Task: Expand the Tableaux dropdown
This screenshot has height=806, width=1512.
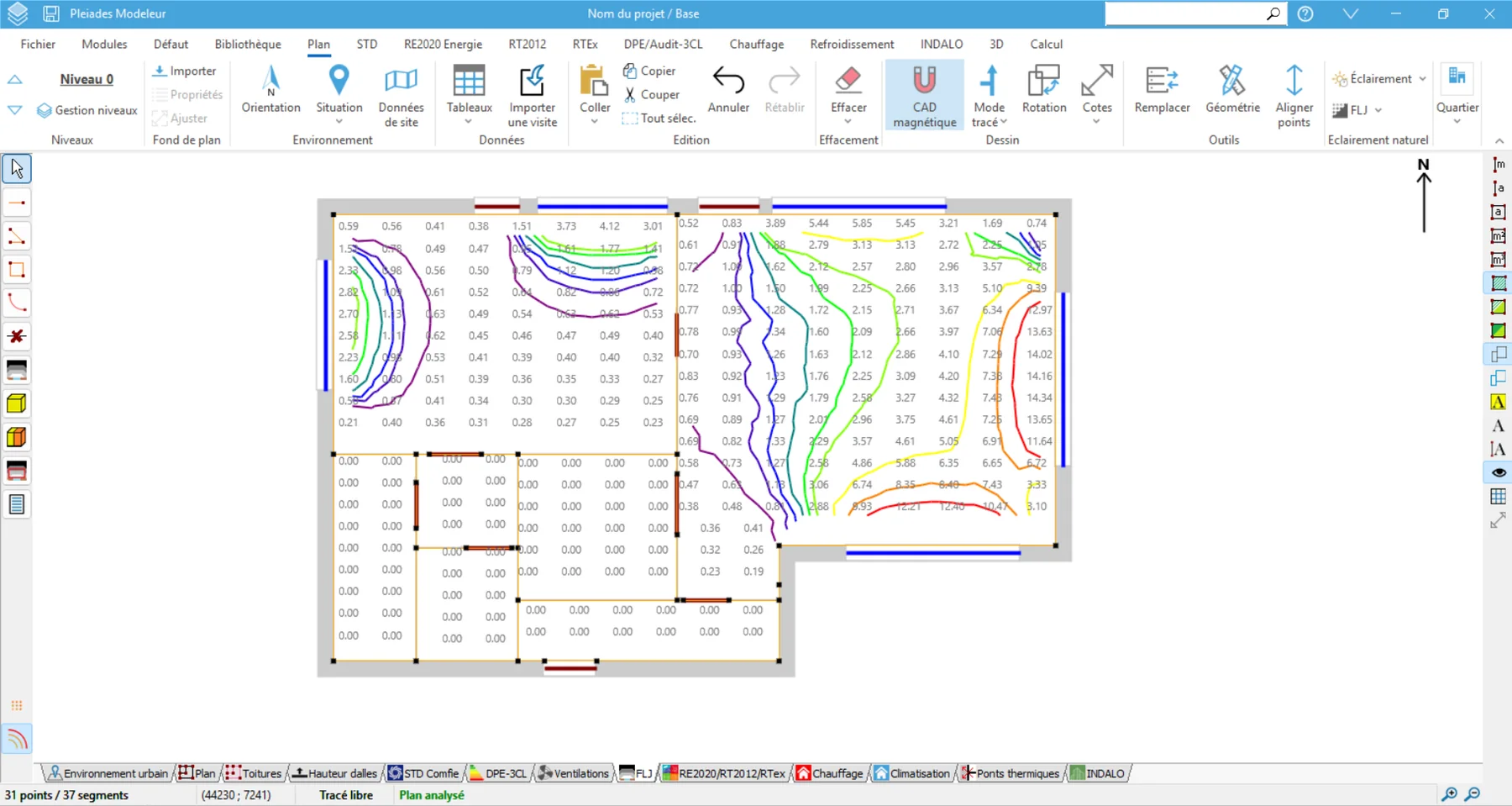Action: tap(469, 122)
